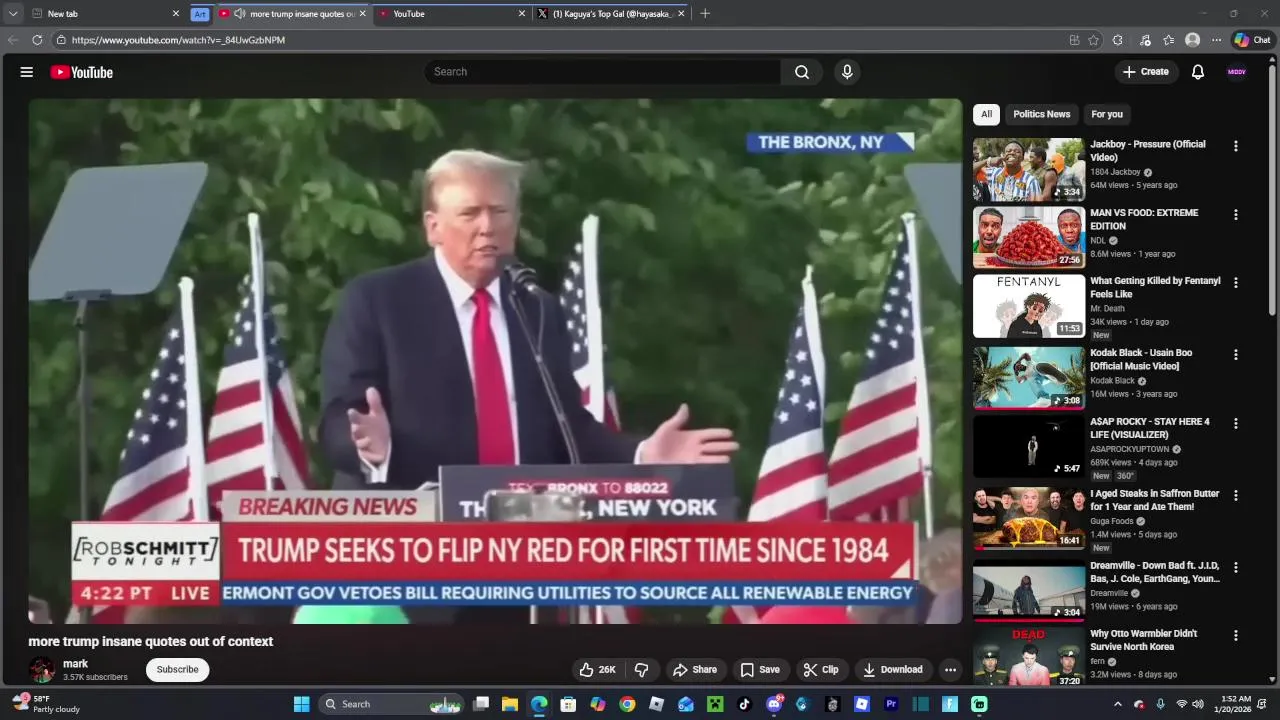1280x720 pixels.
Task: Open Premiere Pro from the taskbar
Action: tap(891, 704)
